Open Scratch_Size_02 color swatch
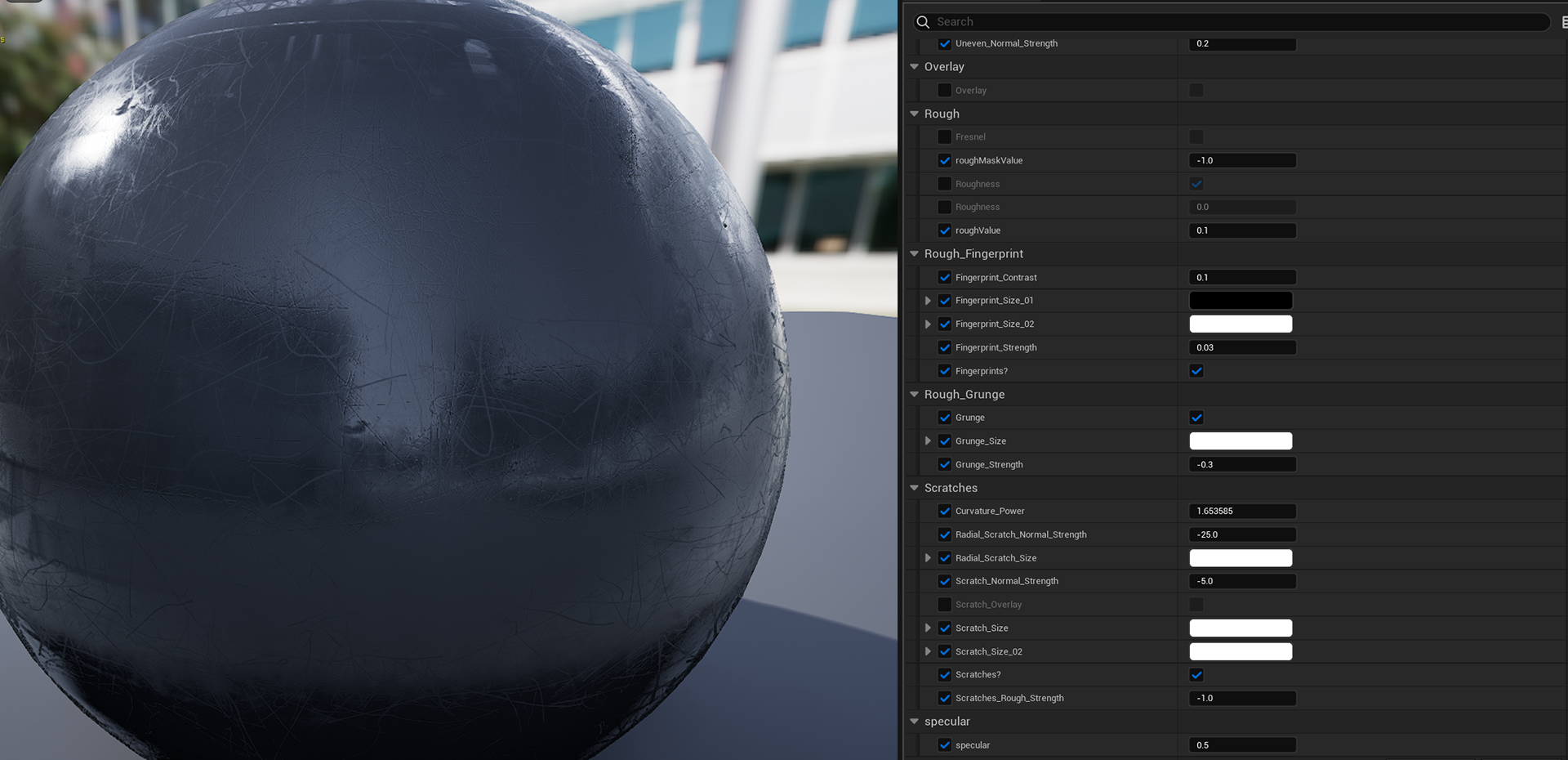Image resolution: width=1568 pixels, height=760 pixels. [x=1241, y=651]
